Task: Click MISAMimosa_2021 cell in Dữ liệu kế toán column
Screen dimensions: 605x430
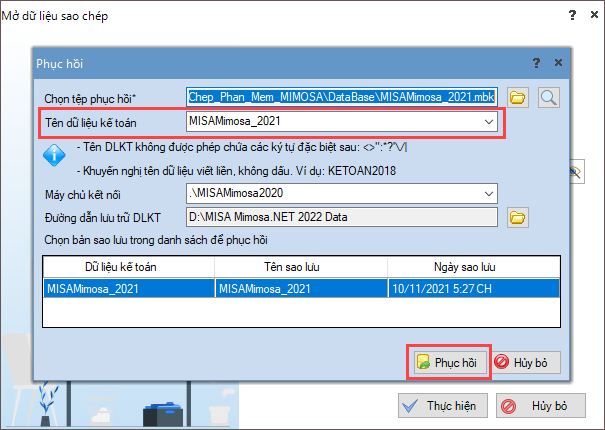Action: click(x=129, y=288)
